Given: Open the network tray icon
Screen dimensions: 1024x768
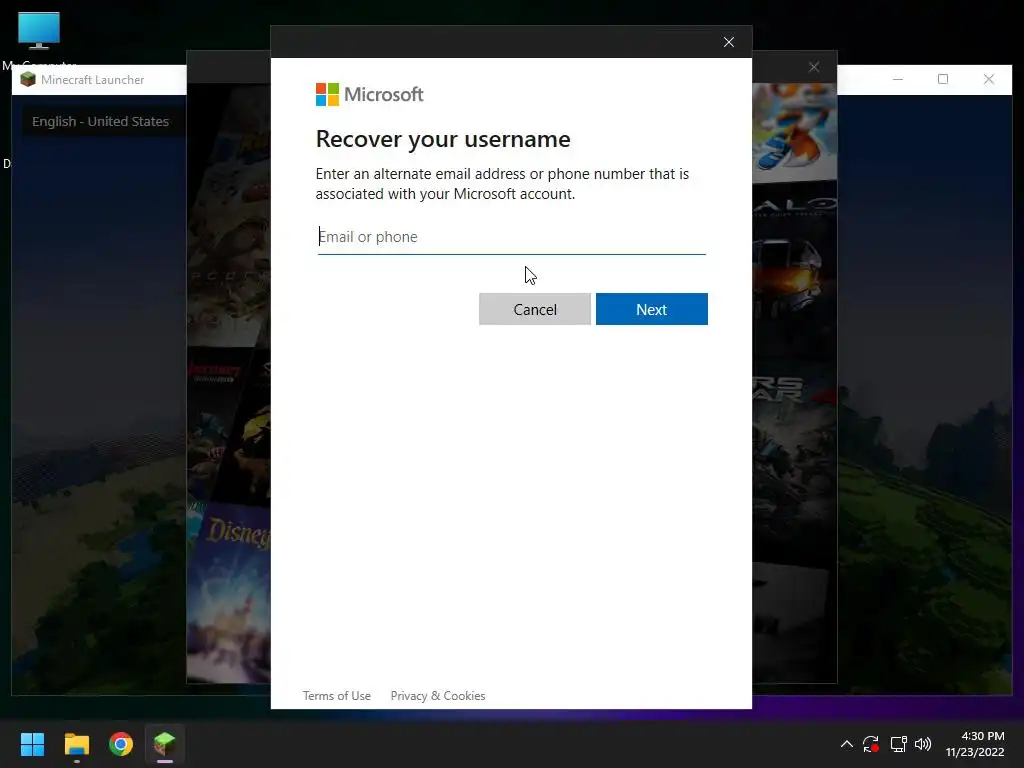Looking at the screenshot, I should coord(898,744).
